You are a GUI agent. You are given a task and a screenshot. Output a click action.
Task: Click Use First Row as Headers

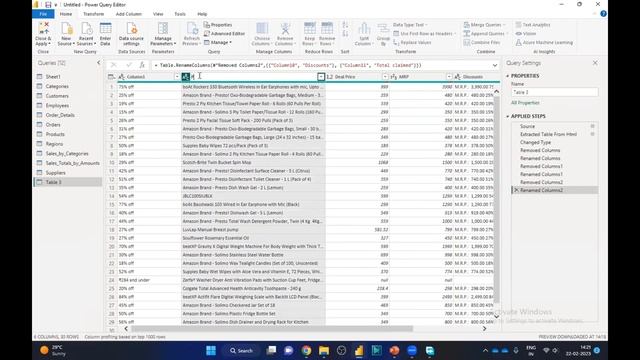(424, 33)
